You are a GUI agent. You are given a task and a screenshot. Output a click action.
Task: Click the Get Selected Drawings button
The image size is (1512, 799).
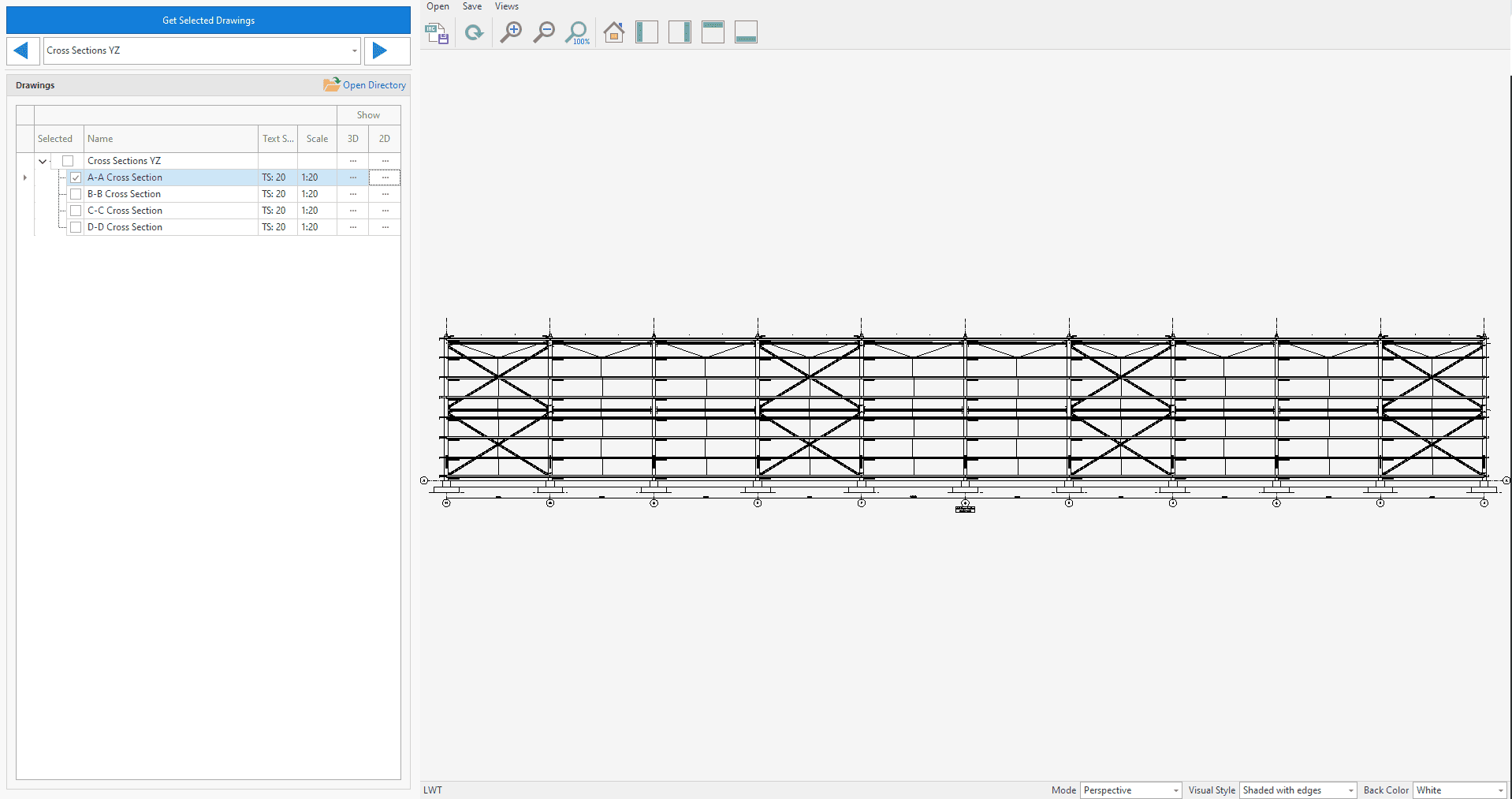pos(208,21)
